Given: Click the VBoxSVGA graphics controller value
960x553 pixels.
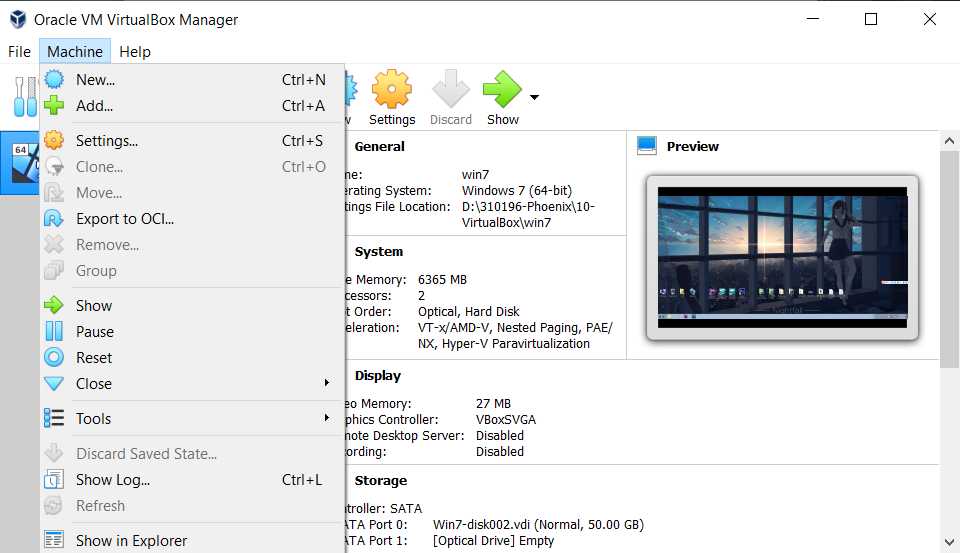Looking at the screenshot, I should tap(506, 419).
